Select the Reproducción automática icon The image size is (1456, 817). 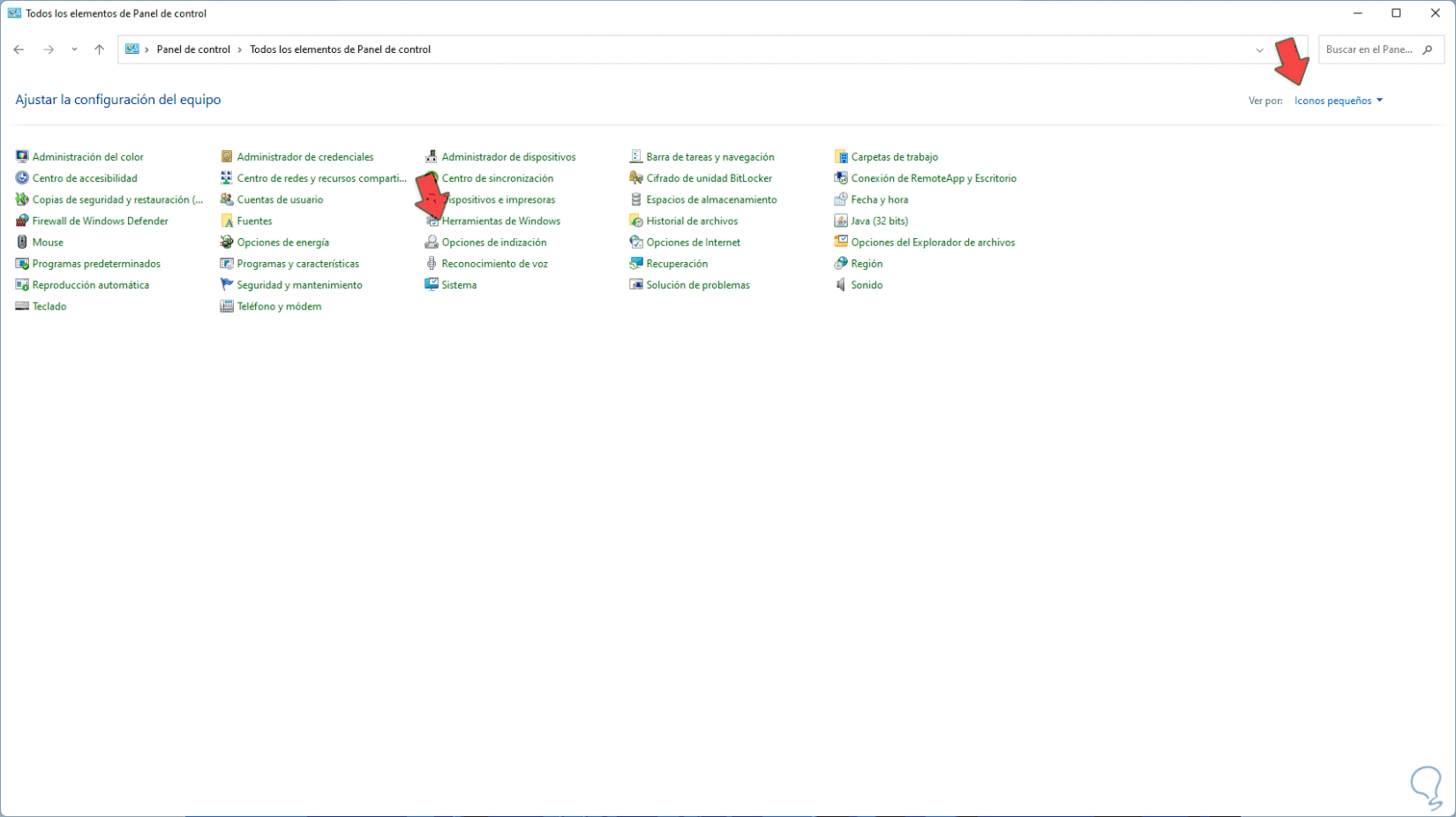click(22, 285)
